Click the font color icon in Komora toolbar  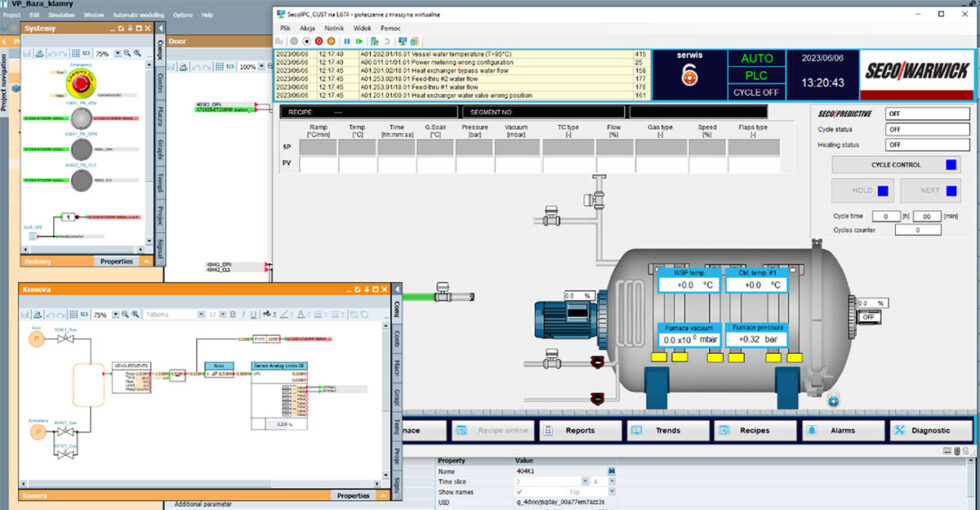click(x=301, y=314)
